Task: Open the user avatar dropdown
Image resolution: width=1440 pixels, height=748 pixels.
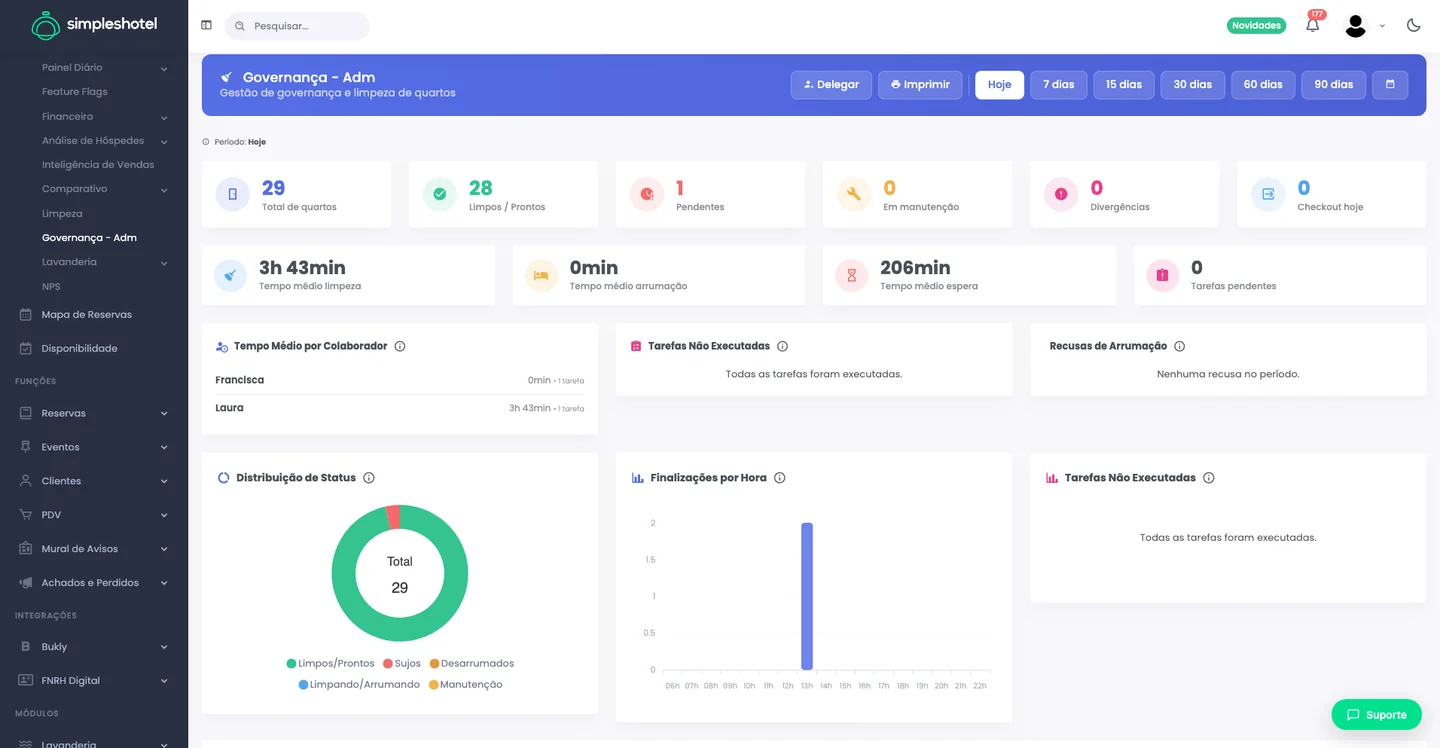Action: (1364, 26)
